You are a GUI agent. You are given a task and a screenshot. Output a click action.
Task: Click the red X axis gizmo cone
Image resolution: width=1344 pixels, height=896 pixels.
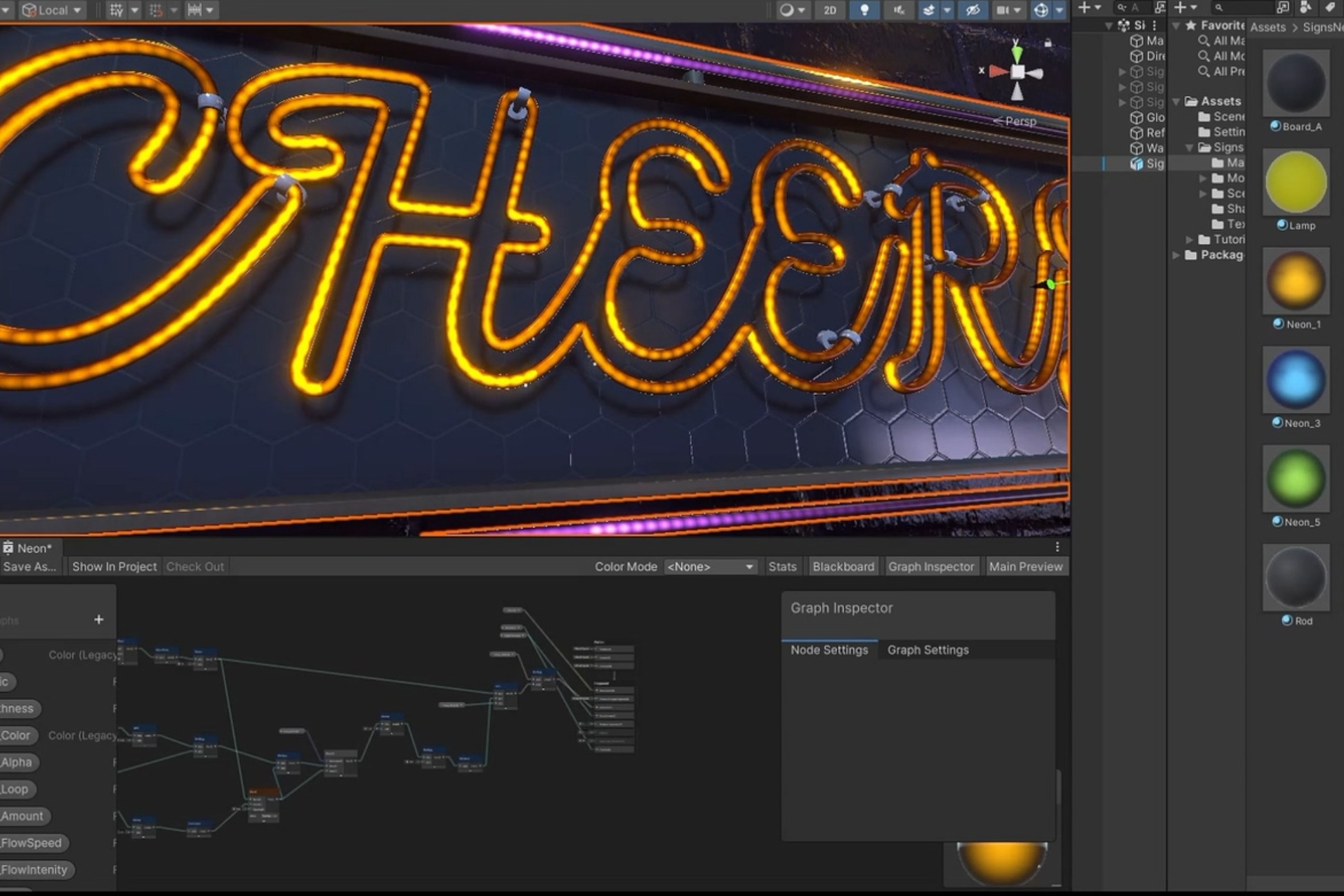[x=999, y=71]
